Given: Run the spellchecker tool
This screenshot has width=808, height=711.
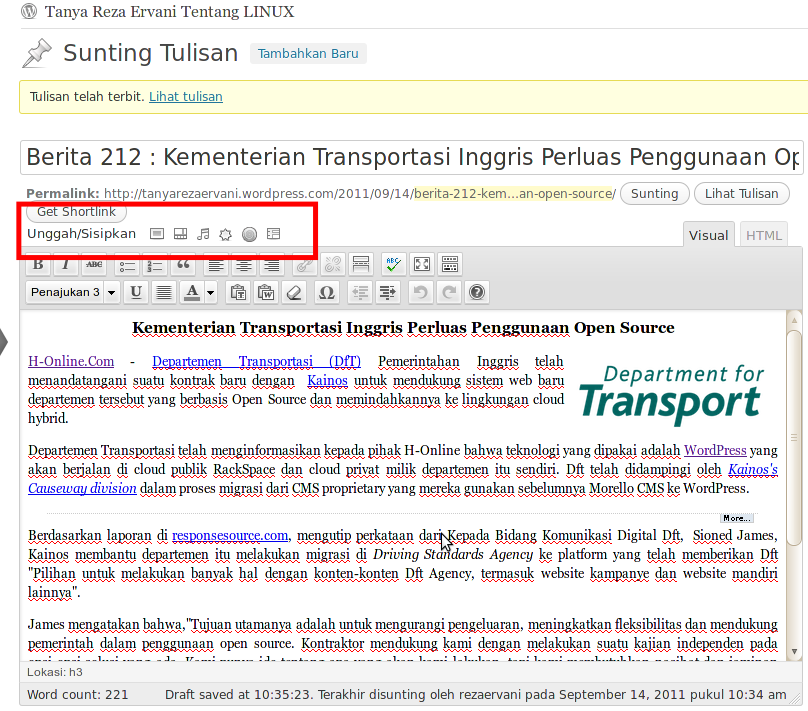Looking at the screenshot, I should pyautogui.click(x=394, y=264).
